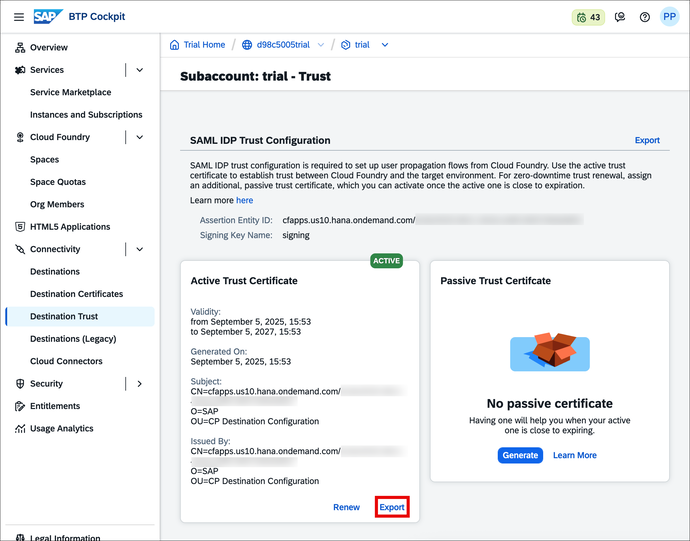Click the ACTIVE status badge

[386, 261]
